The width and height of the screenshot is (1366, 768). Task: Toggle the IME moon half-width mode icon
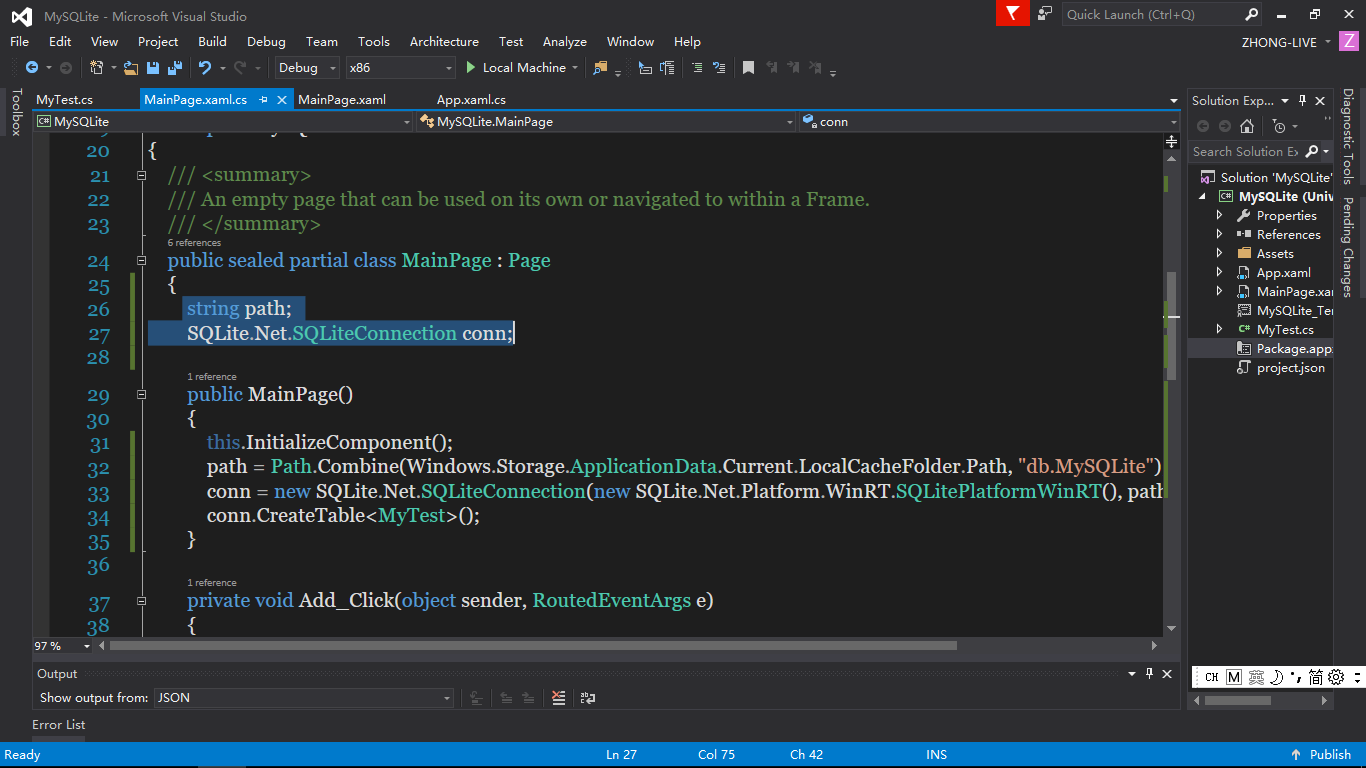coord(1276,677)
